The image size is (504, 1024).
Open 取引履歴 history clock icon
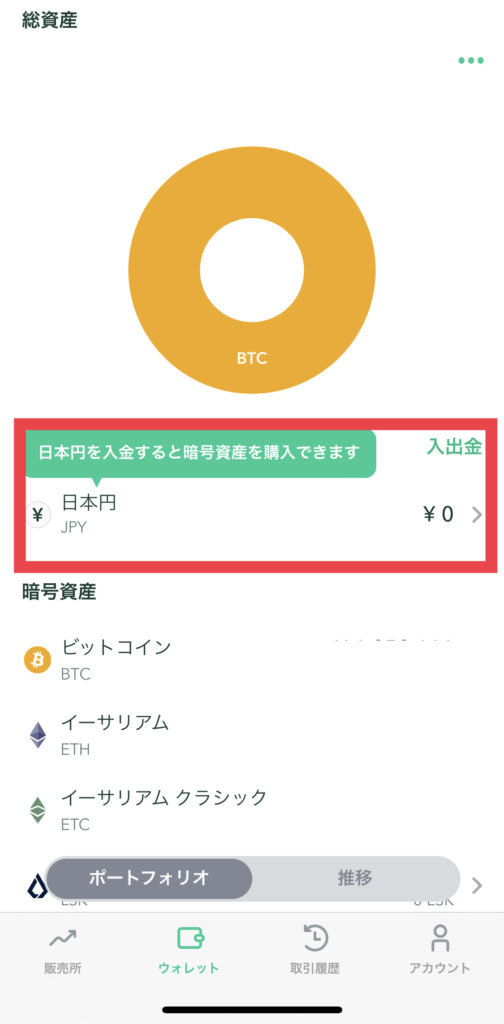pyautogui.click(x=315, y=938)
